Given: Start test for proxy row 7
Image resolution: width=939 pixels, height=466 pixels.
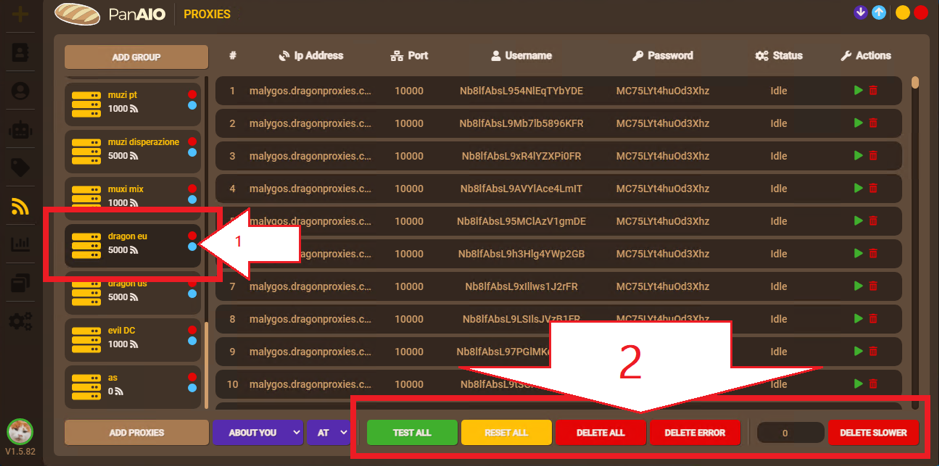Looking at the screenshot, I should (x=859, y=286).
